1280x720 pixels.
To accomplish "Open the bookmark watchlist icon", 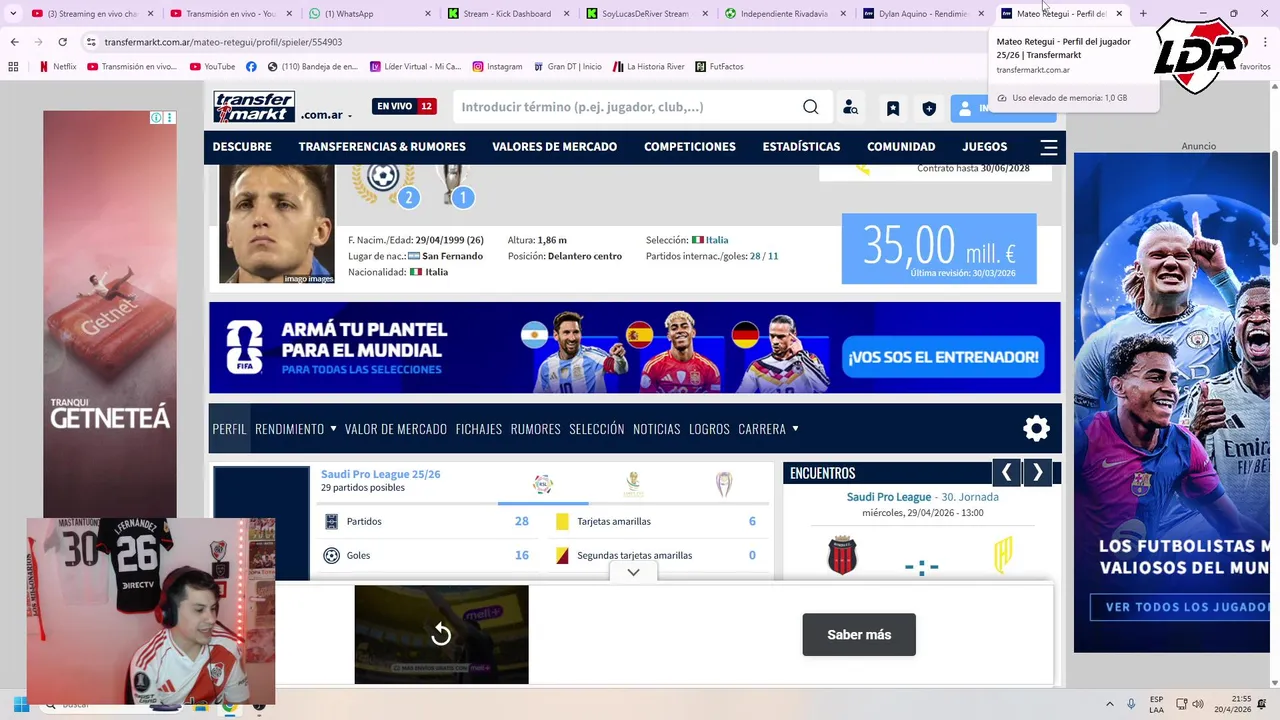I will click(x=893, y=108).
